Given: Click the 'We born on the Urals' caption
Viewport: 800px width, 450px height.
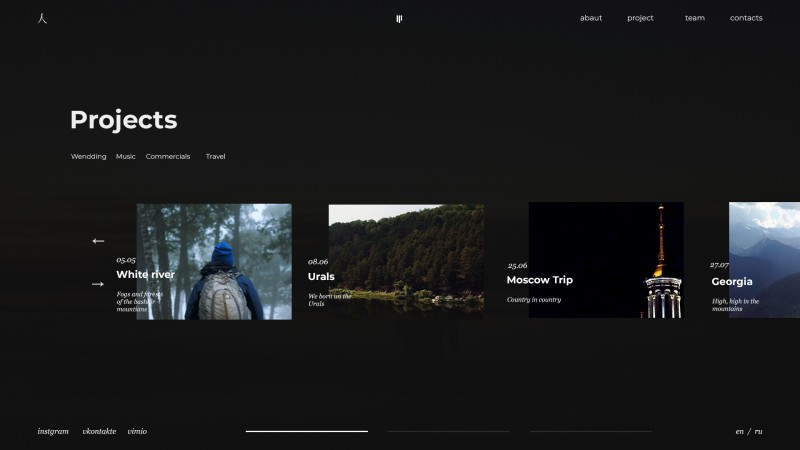Looking at the screenshot, I should pyautogui.click(x=330, y=300).
